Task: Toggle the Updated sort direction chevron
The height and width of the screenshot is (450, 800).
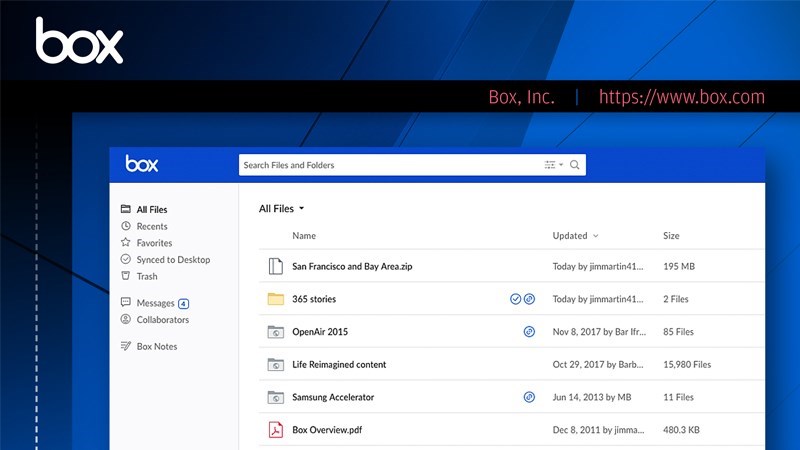Action: click(595, 236)
